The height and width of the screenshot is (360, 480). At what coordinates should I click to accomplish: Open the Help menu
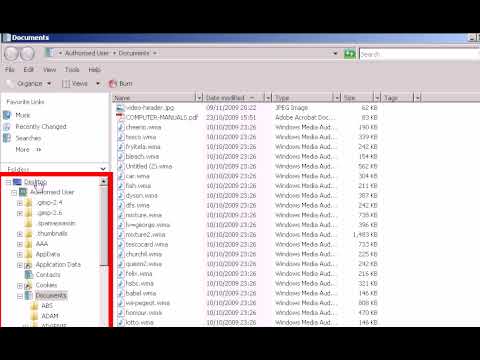point(94,70)
